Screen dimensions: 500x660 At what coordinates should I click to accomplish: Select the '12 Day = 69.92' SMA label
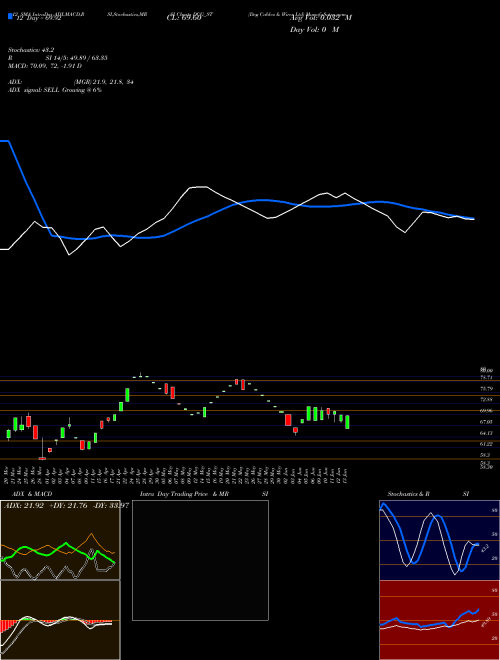tap(38, 18)
